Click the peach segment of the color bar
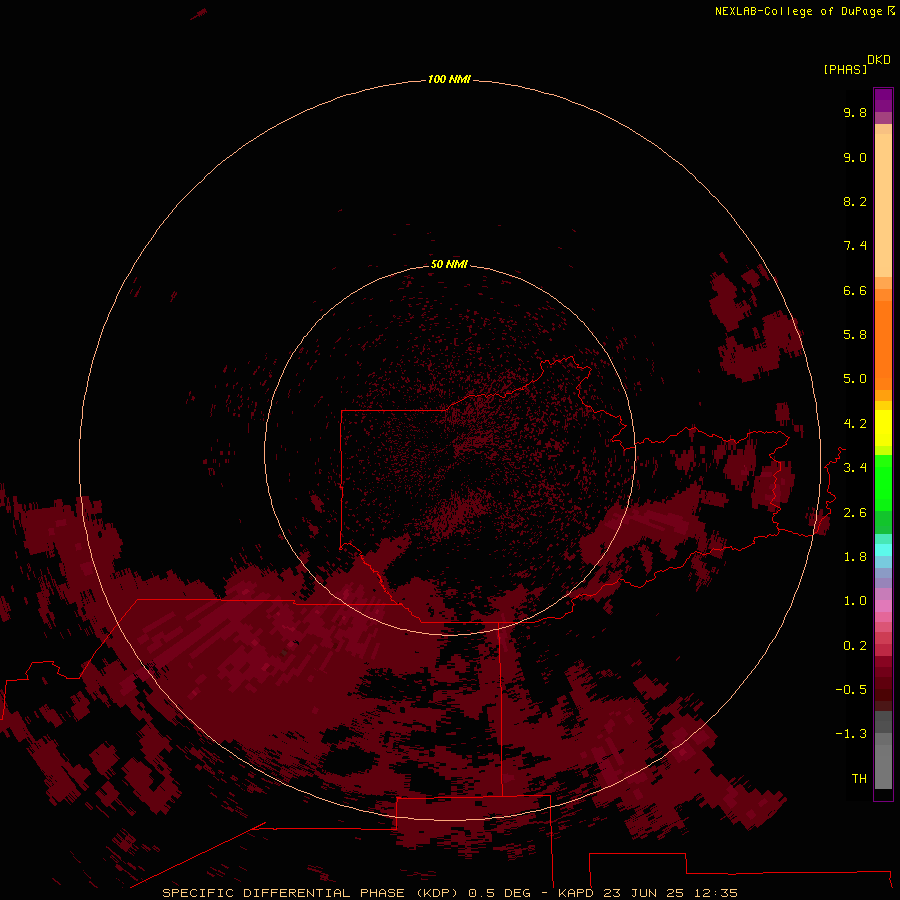This screenshot has height=900, width=900. [x=883, y=205]
